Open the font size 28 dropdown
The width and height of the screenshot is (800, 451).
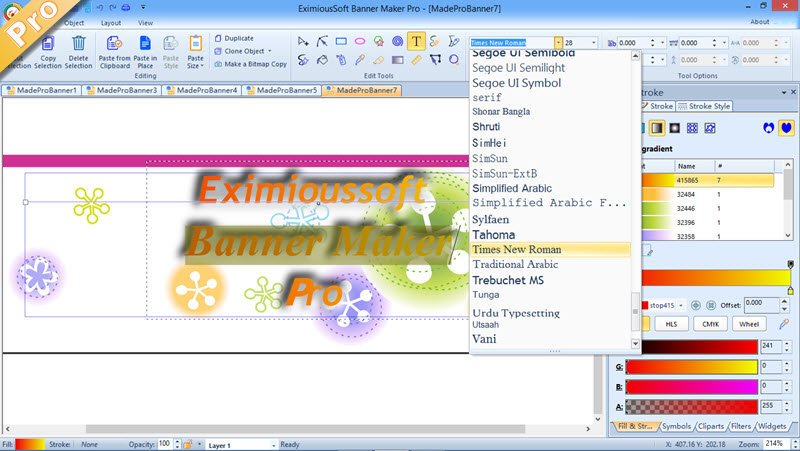coord(593,42)
